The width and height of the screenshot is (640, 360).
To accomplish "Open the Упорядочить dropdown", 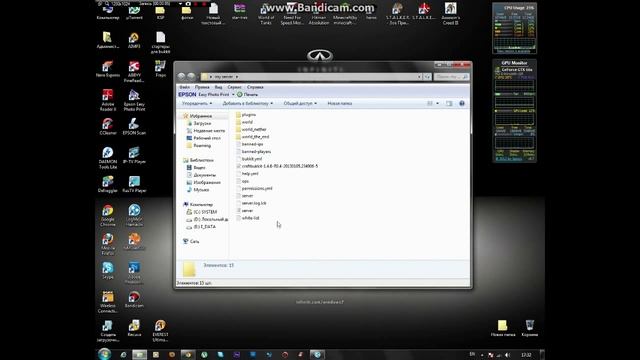I will (197, 103).
